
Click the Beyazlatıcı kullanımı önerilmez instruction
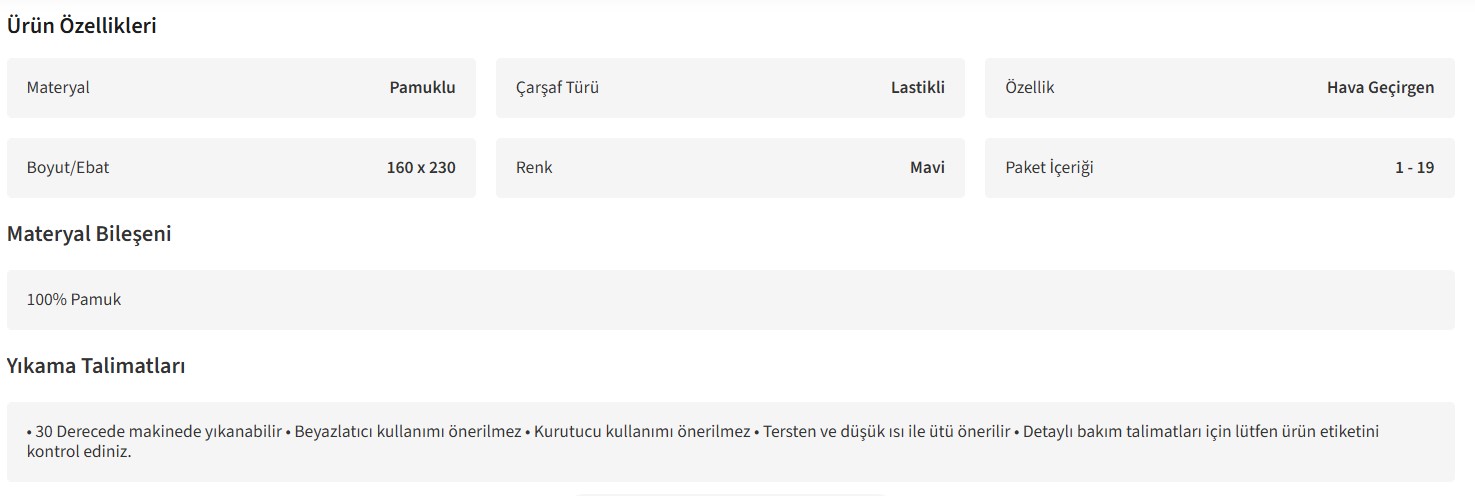(407, 432)
